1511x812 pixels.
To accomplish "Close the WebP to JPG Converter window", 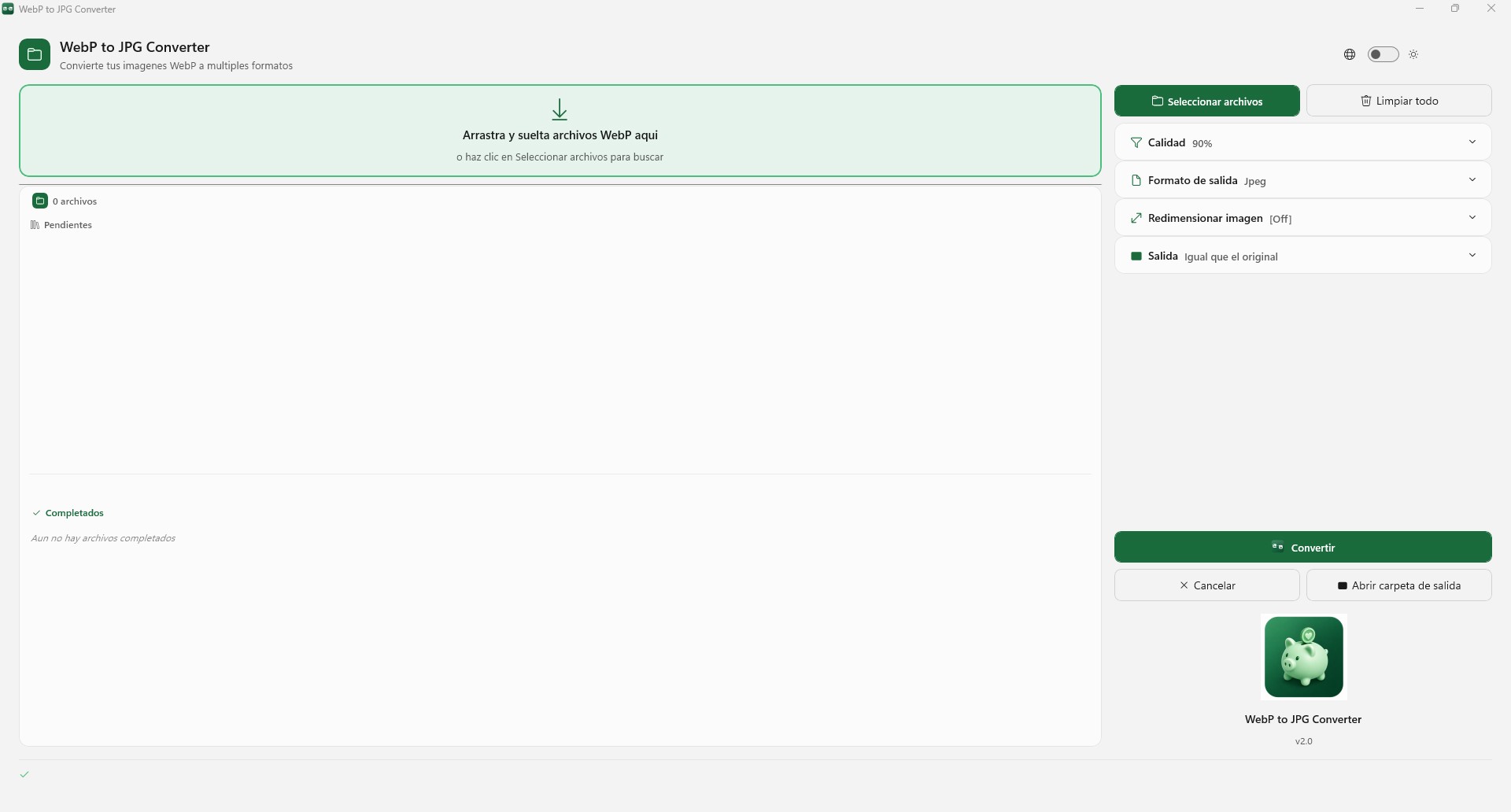I will pyautogui.click(x=1491, y=9).
